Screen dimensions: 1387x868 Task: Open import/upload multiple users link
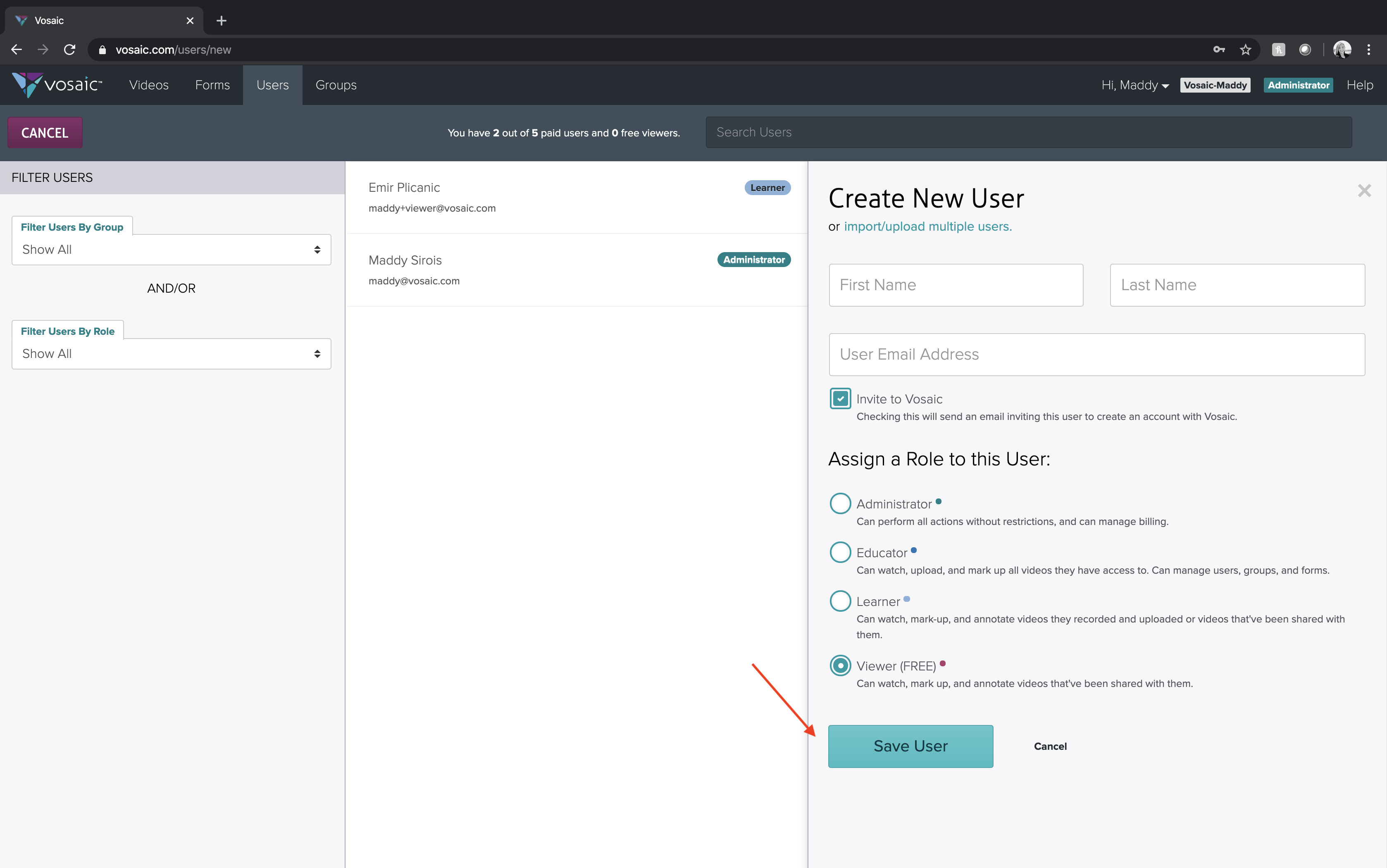click(927, 226)
